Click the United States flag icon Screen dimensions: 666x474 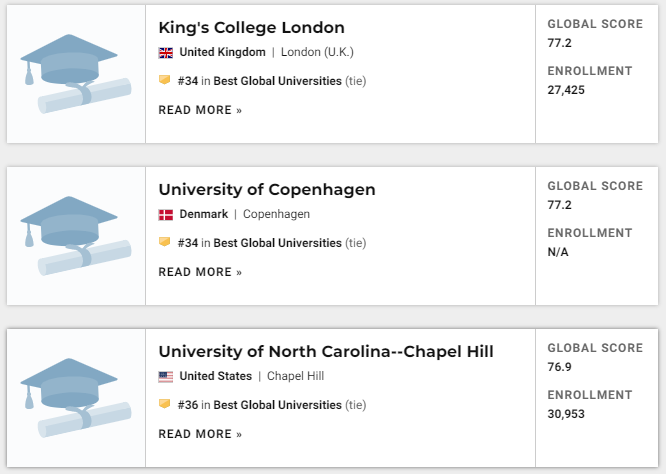(x=166, y=377)
